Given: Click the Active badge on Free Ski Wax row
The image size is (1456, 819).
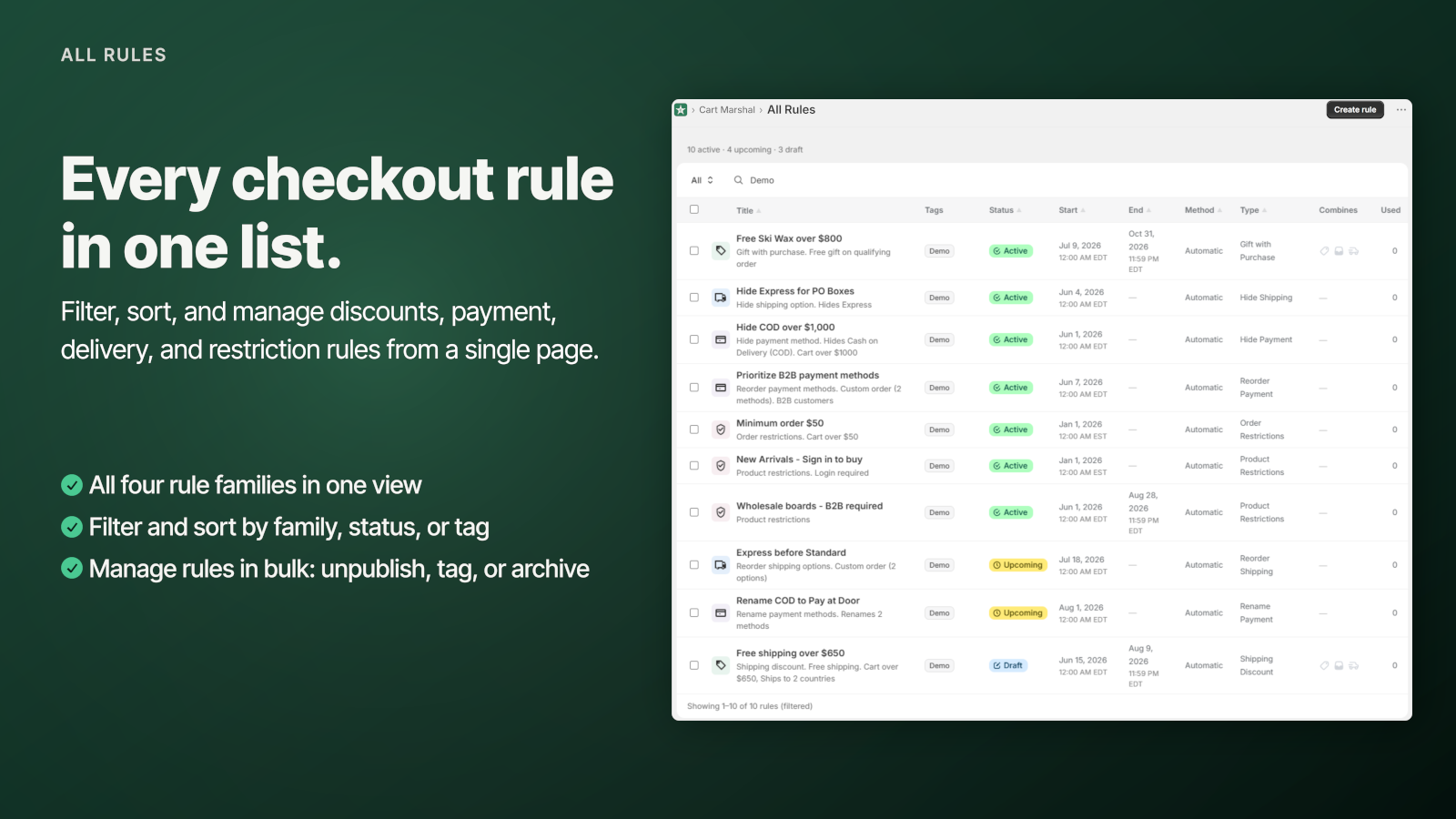Looking at the screenshot, I should 1011,251.
